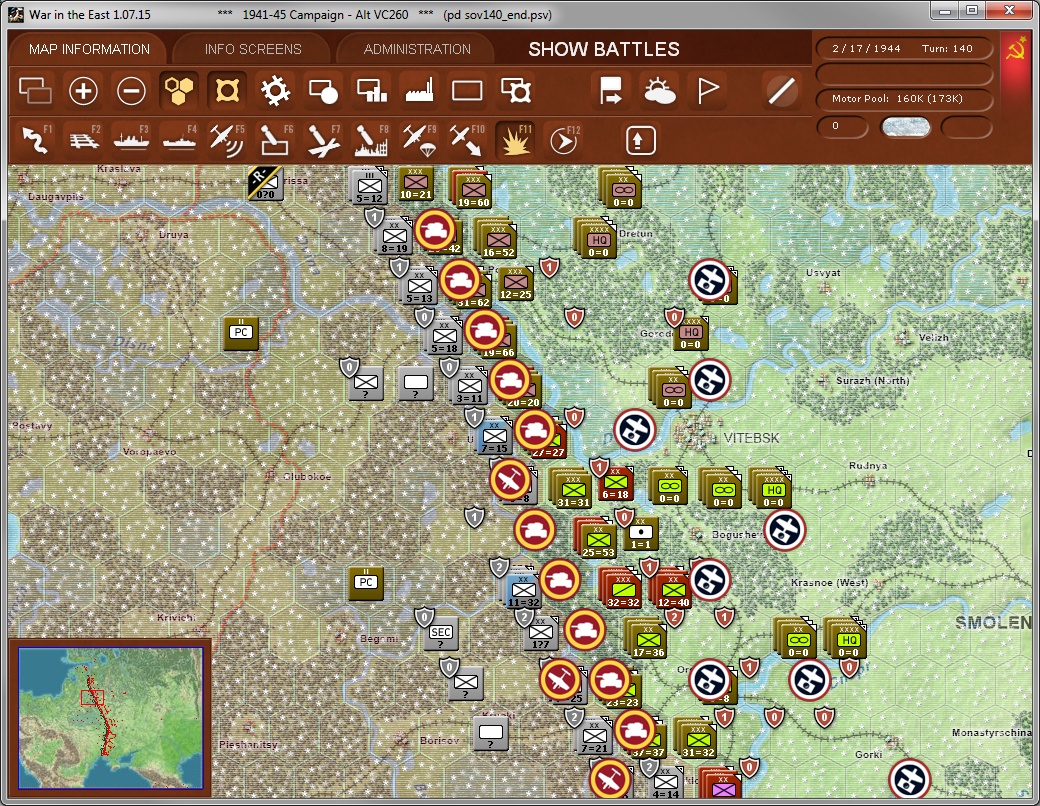Image resolution: width=1040 pixels, height=806 pixels.
Task: Toggle the hex grid overlay
Action: pyautogui.click(x=179, y=90)
